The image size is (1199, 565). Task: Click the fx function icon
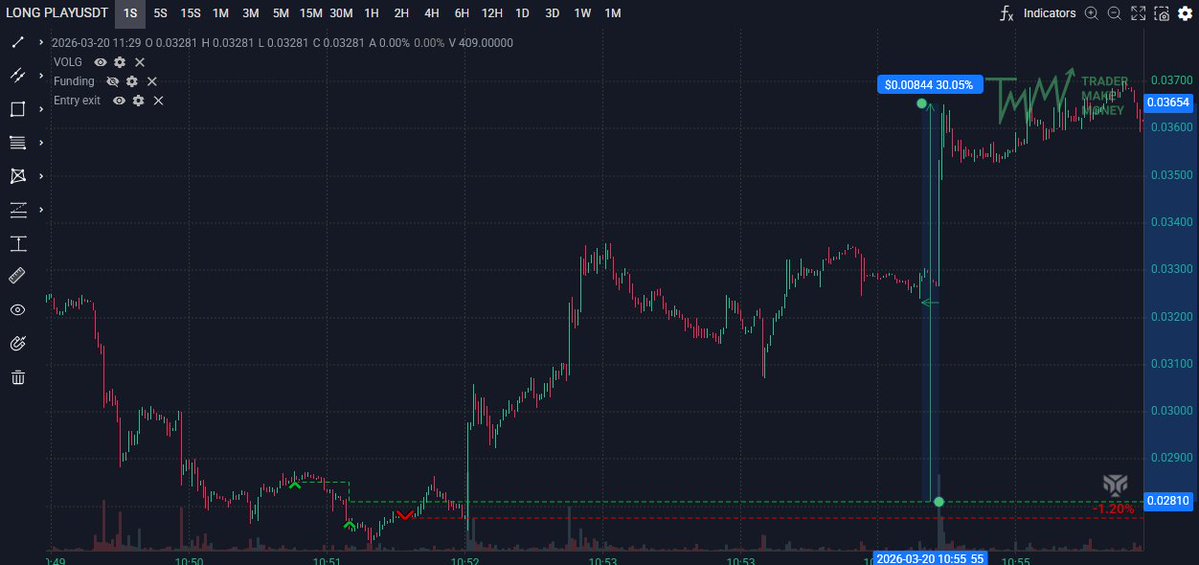click(x=1007, y=13)
